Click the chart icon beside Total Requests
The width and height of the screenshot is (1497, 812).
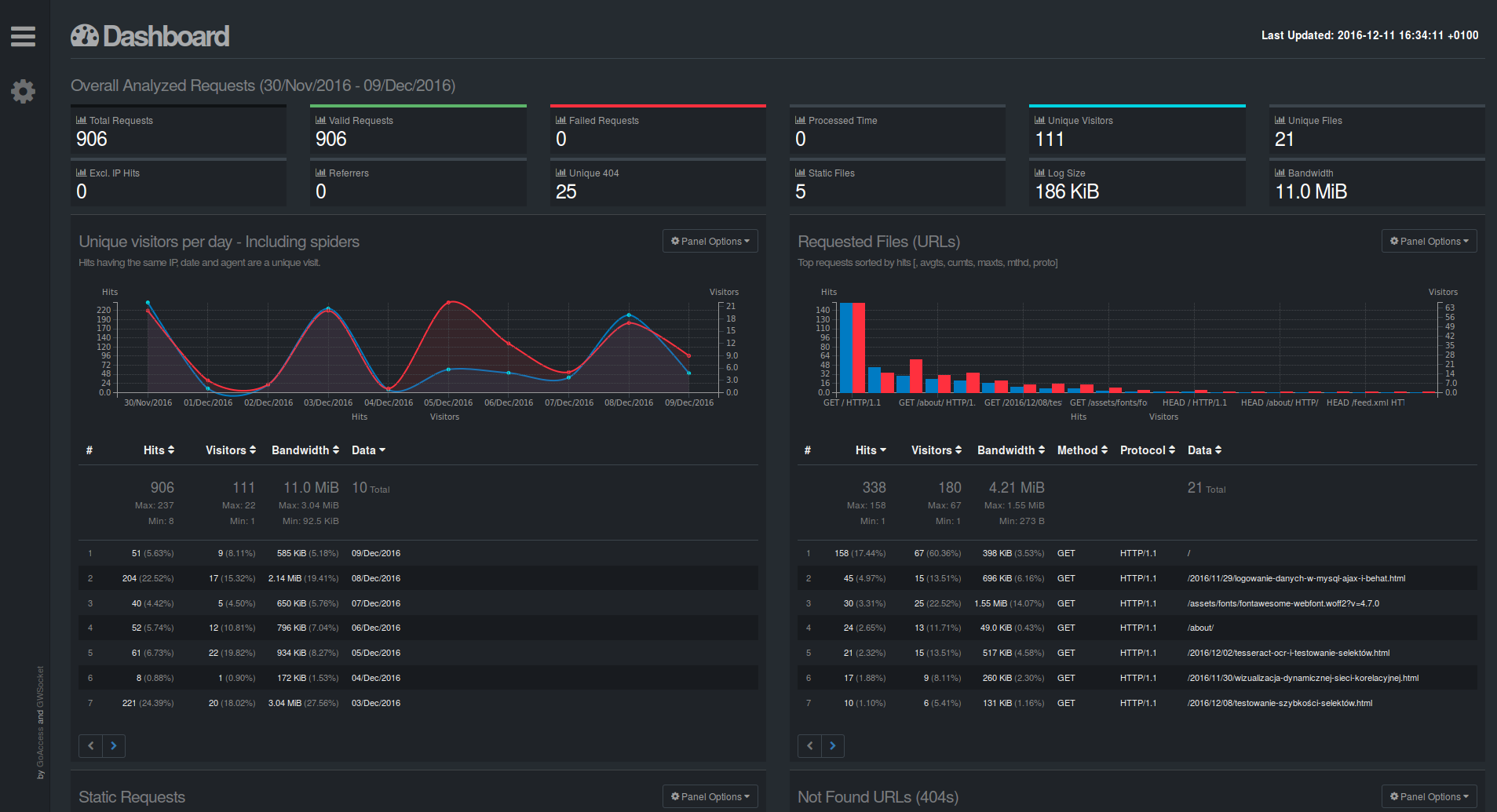81,120
